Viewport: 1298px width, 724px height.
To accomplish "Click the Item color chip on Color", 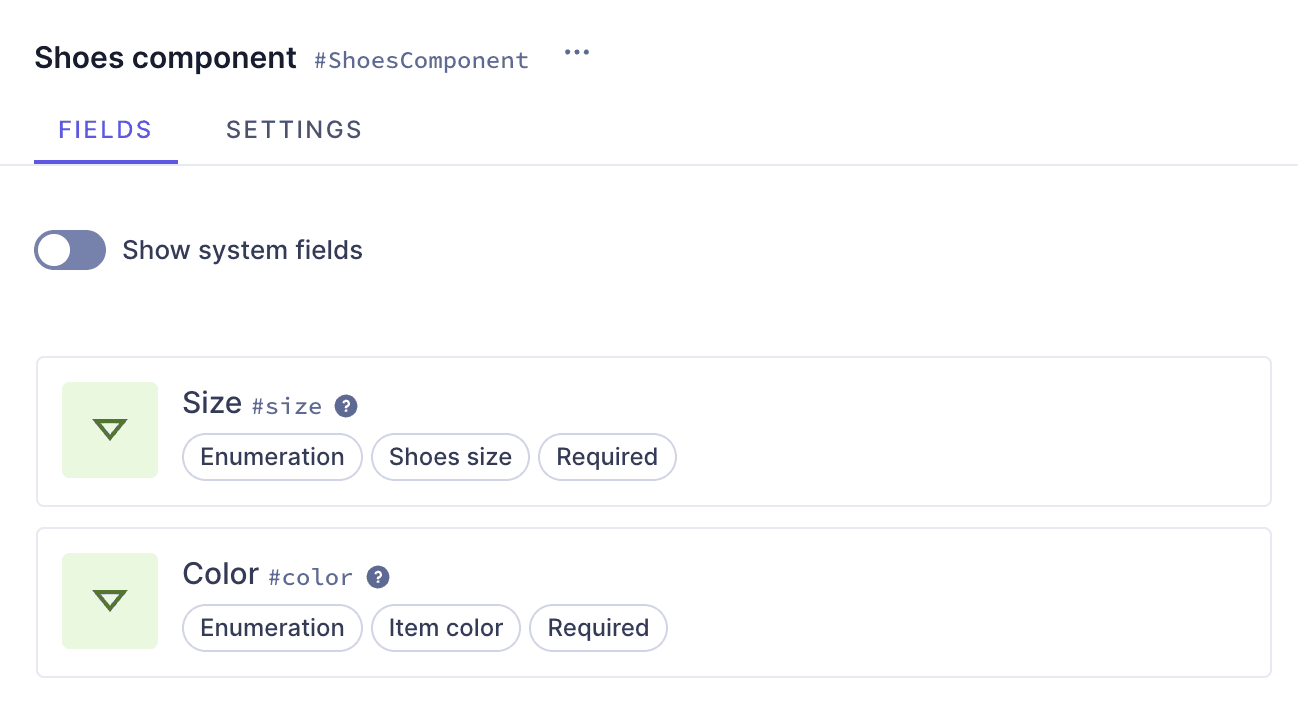I will pyautogui.click(x=445, y=628).
